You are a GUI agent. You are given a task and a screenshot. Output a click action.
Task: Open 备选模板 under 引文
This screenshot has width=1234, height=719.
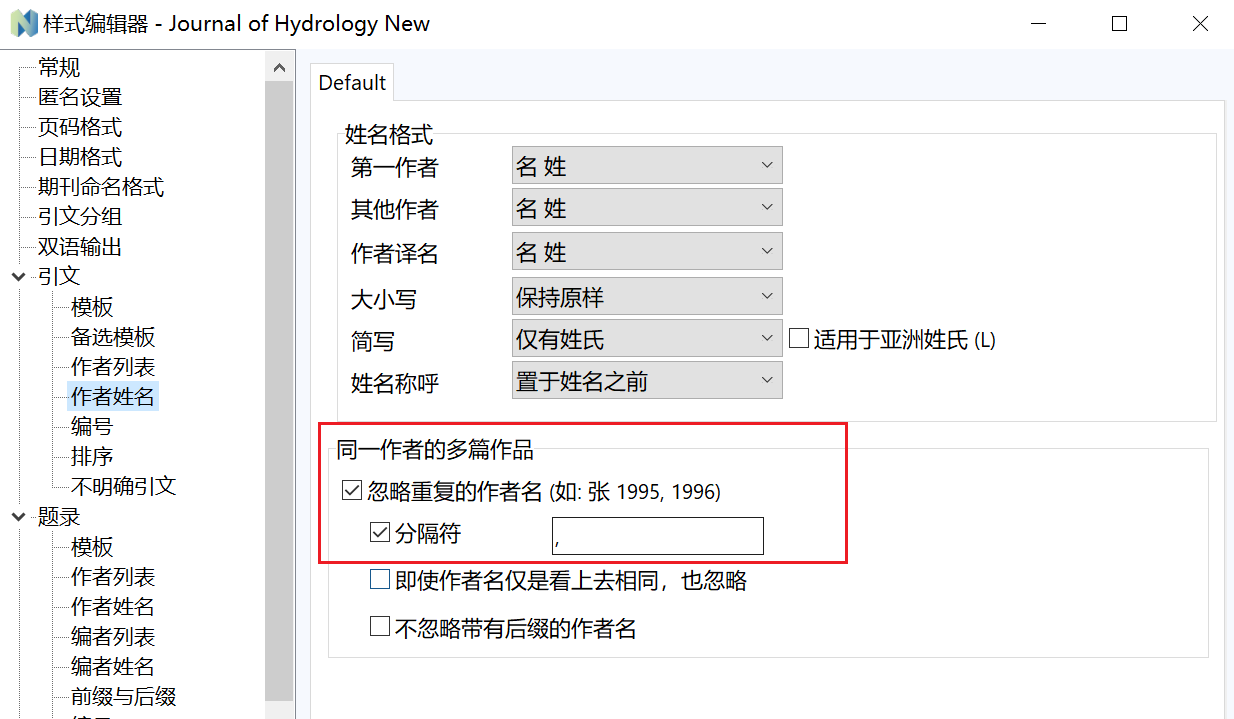point(113,337)
